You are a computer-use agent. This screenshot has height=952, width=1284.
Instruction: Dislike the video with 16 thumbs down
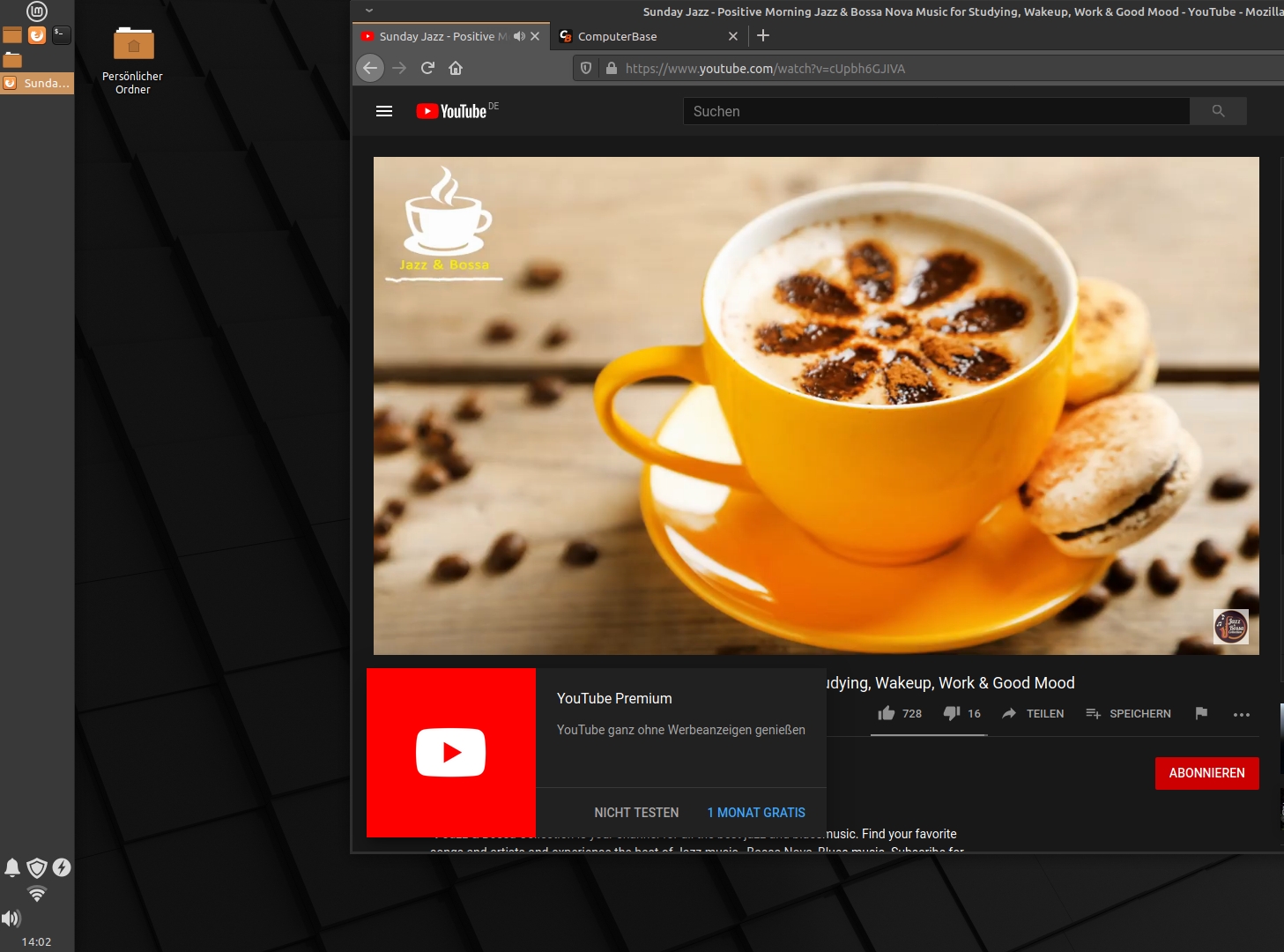pyautogui.click(x=961, y=713)
